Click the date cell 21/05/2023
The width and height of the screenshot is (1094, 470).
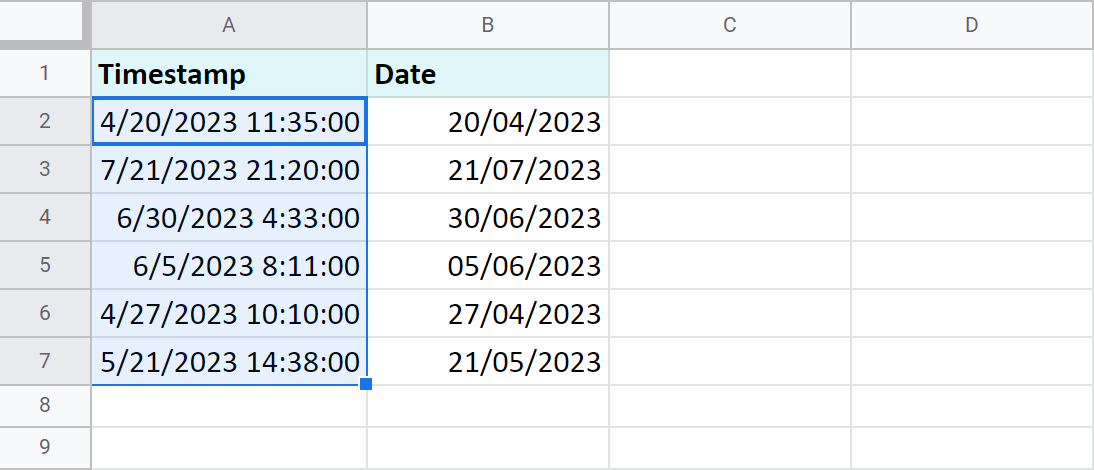[x=488, y=362]
